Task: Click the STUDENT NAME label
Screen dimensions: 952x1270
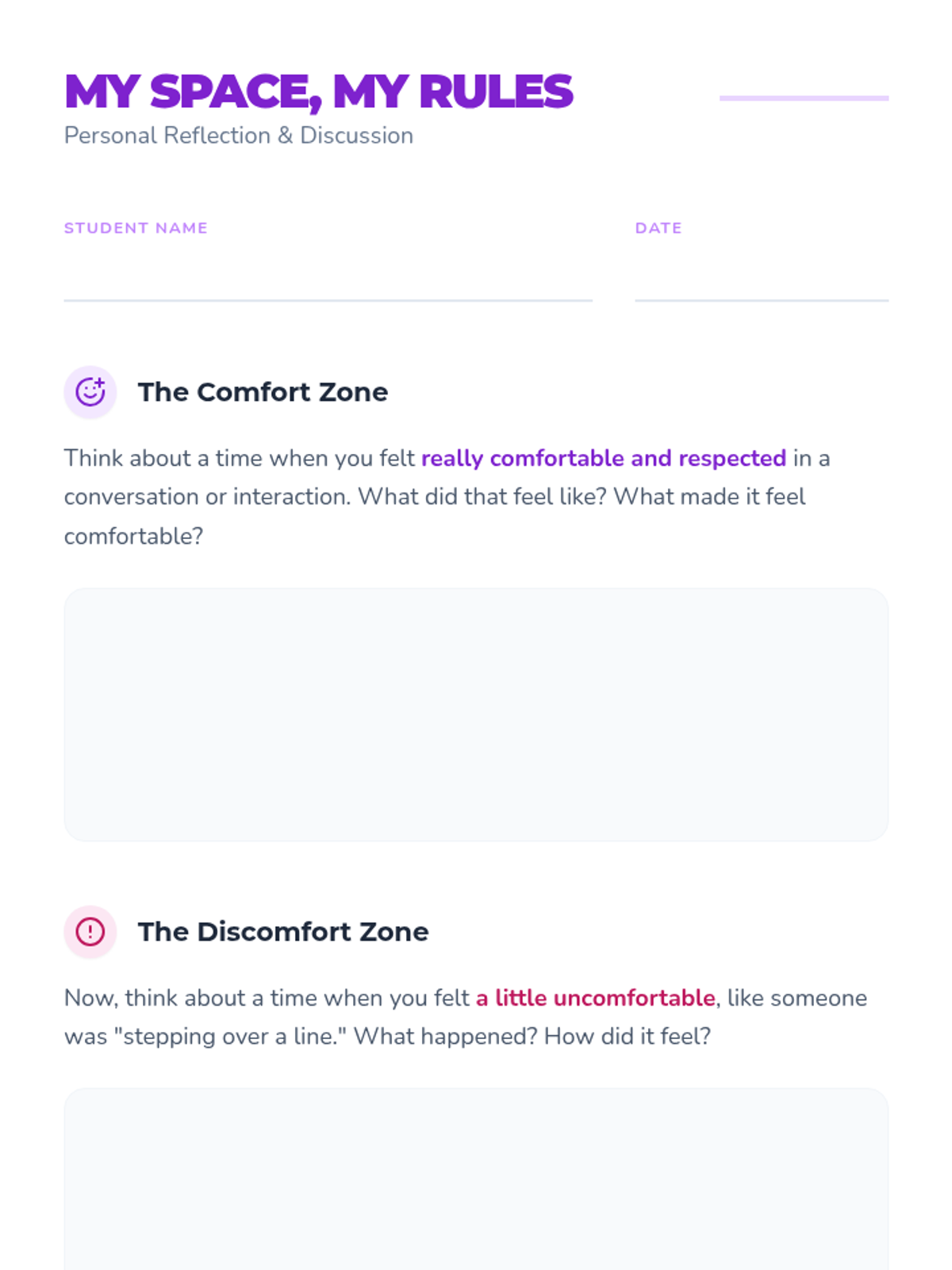Action: 136,228
